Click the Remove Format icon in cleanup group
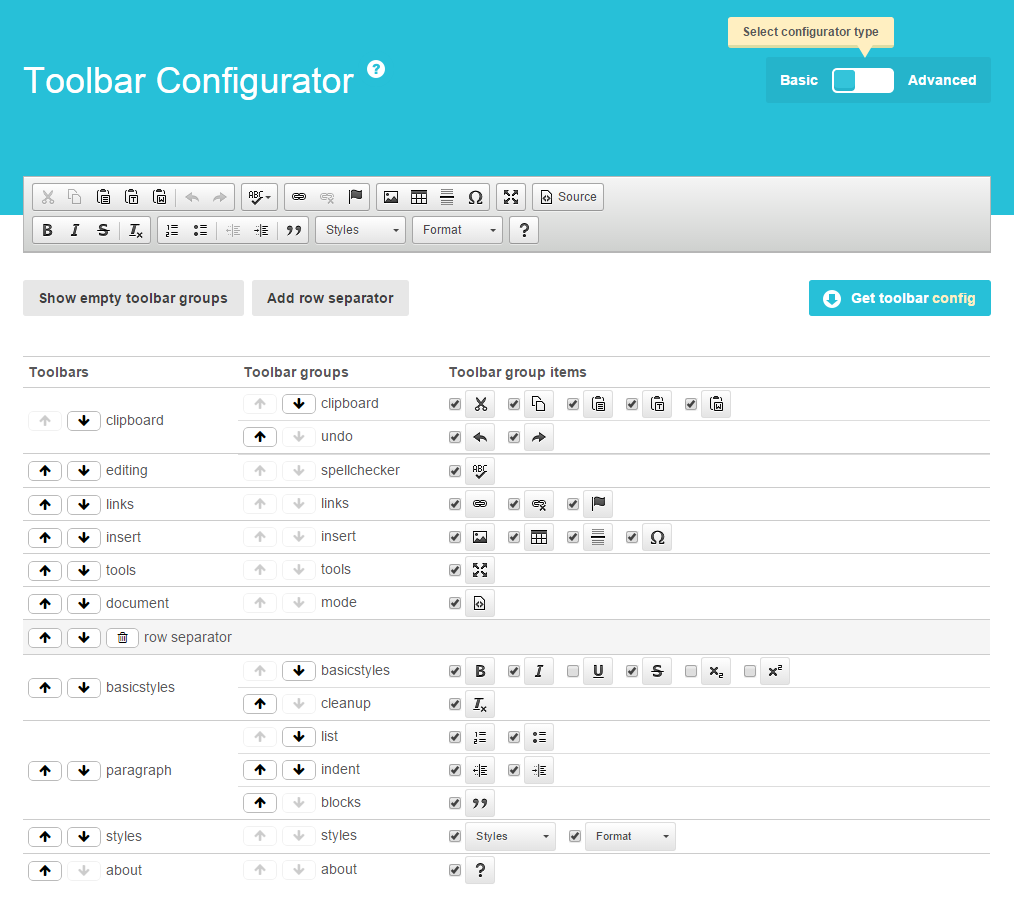The width and height of the screenshot is (1014, 913). [480, 704]
